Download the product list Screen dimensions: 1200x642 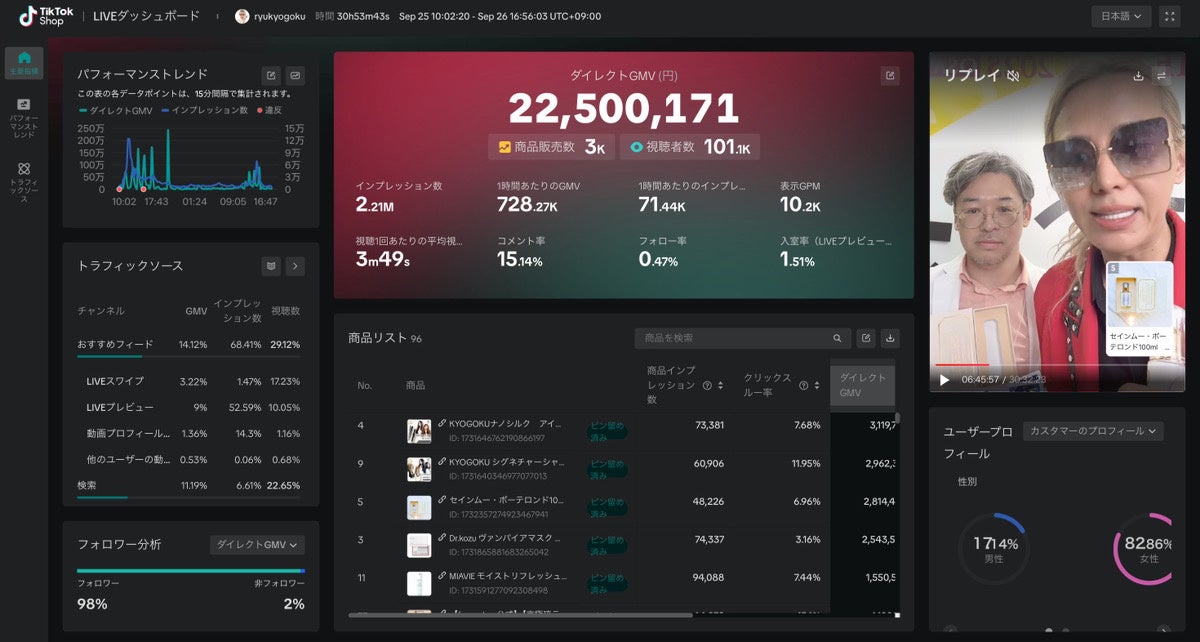click(x=890, y=338)
